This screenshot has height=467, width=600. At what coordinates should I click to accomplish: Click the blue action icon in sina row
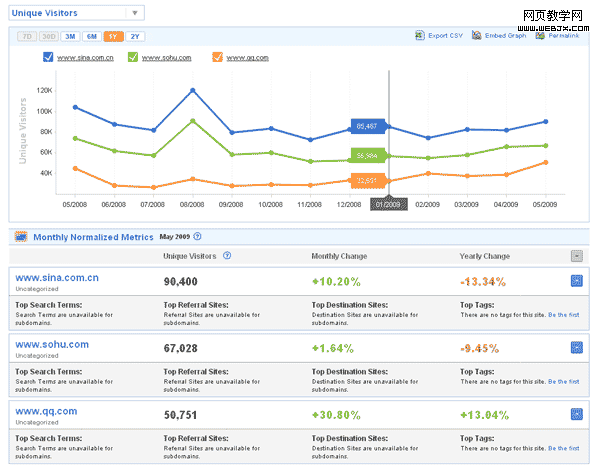coord(576,281)
